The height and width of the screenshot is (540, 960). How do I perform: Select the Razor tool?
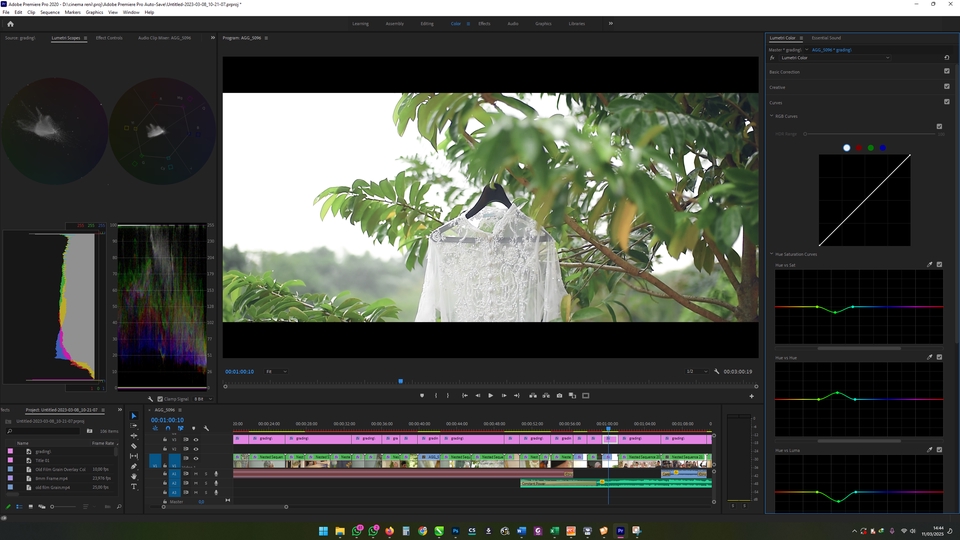point(133,446)
